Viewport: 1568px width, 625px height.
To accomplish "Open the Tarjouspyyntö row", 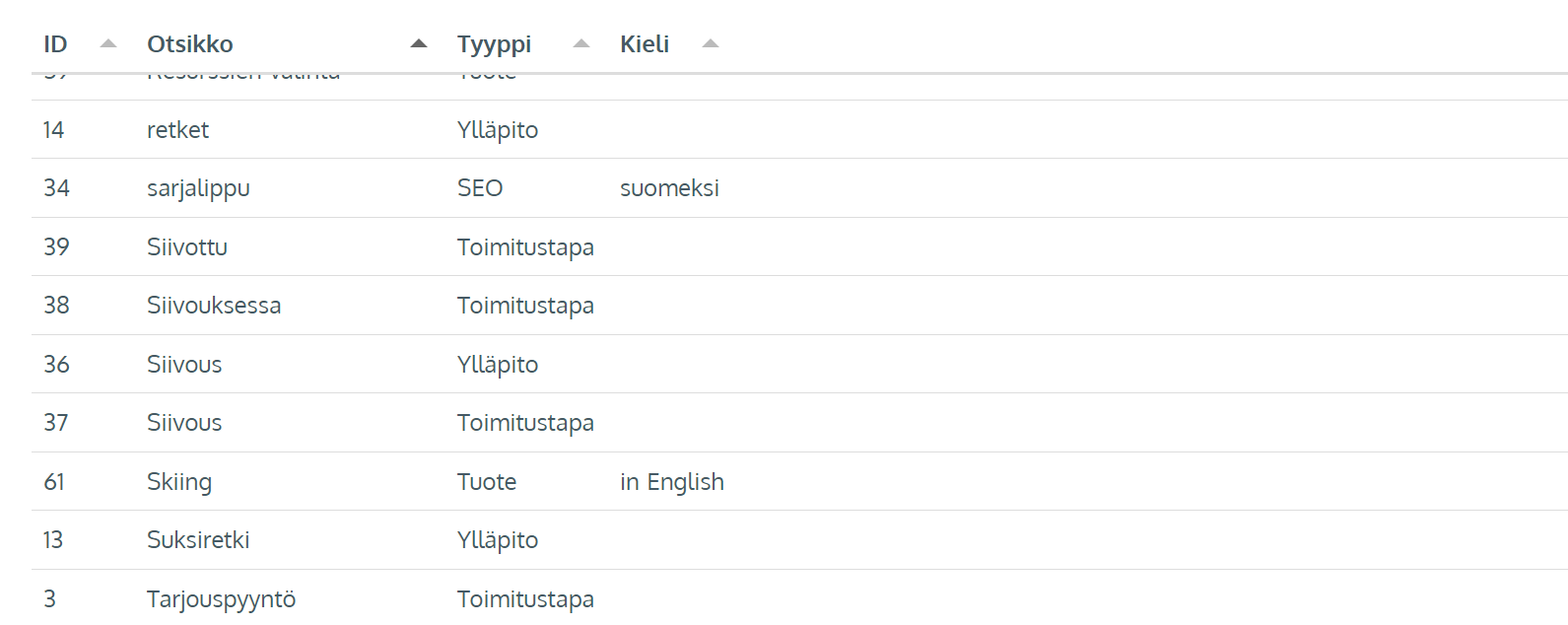I will pyautogui.click(x=799, y=597).
